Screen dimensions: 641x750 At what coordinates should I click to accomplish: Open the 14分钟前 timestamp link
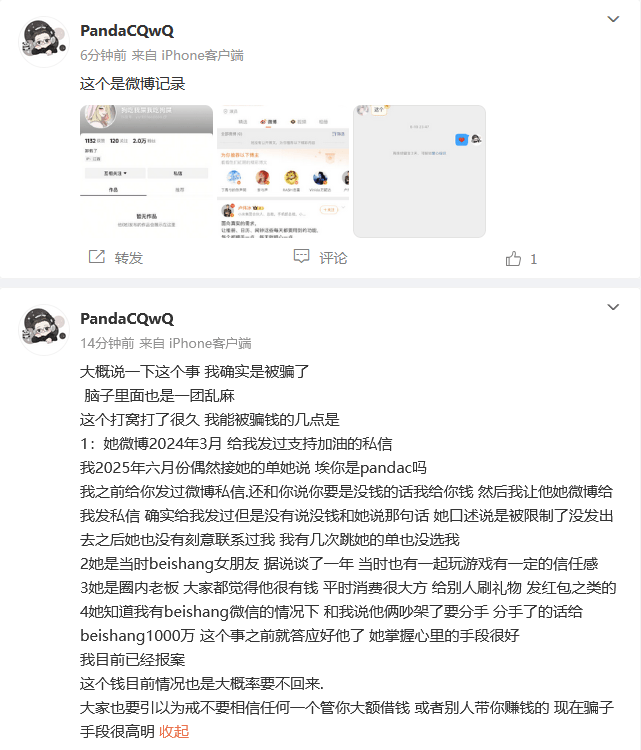[107, 343]
